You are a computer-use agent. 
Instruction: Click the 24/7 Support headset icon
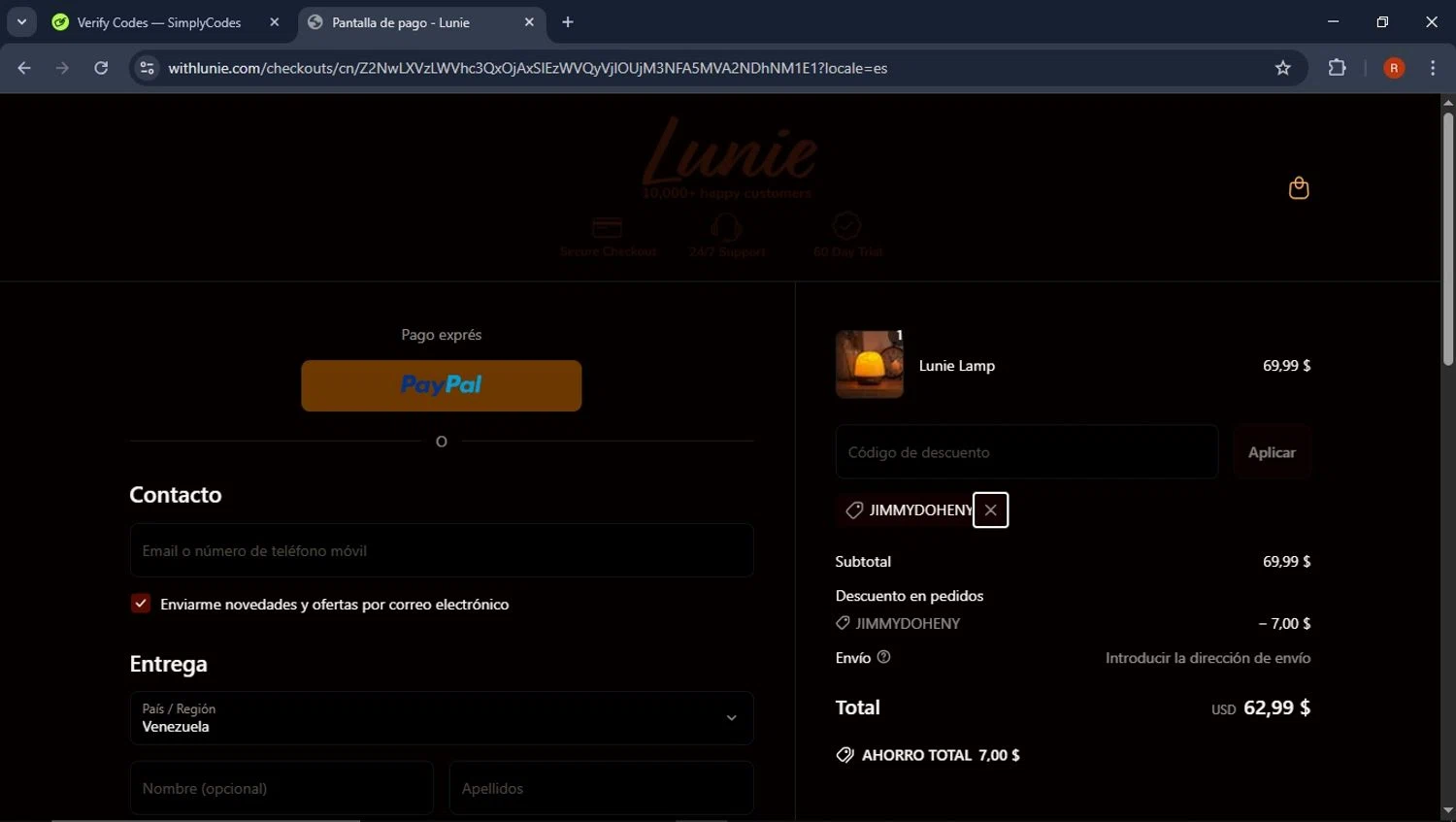tap(726, 226)
